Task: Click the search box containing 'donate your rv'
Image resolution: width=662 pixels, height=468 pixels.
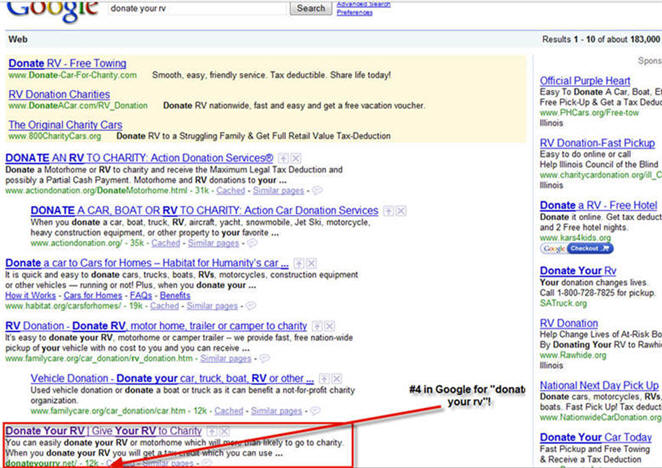Action: (x=198, y=8)
